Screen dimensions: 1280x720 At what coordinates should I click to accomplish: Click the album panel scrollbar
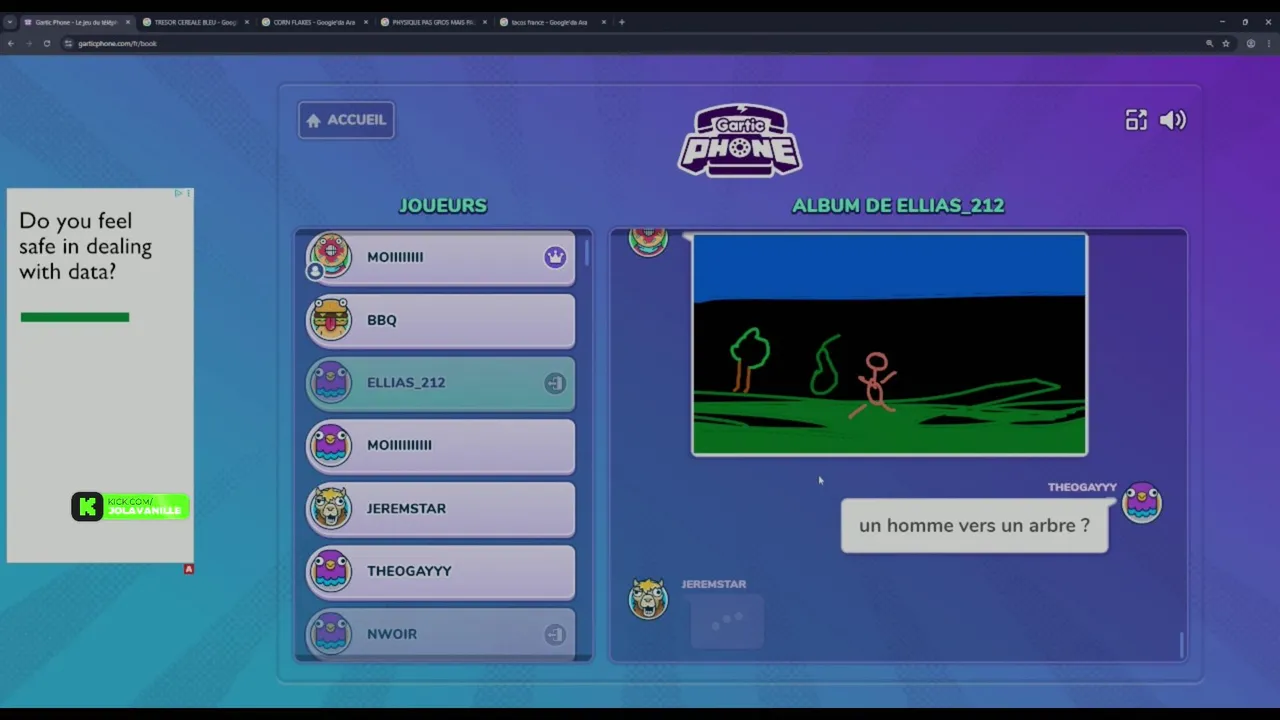click(x=1181, y=645)
